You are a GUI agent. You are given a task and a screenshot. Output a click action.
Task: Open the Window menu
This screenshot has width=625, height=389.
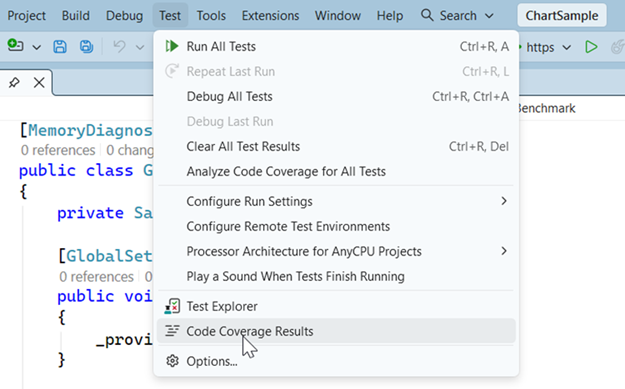338,16
